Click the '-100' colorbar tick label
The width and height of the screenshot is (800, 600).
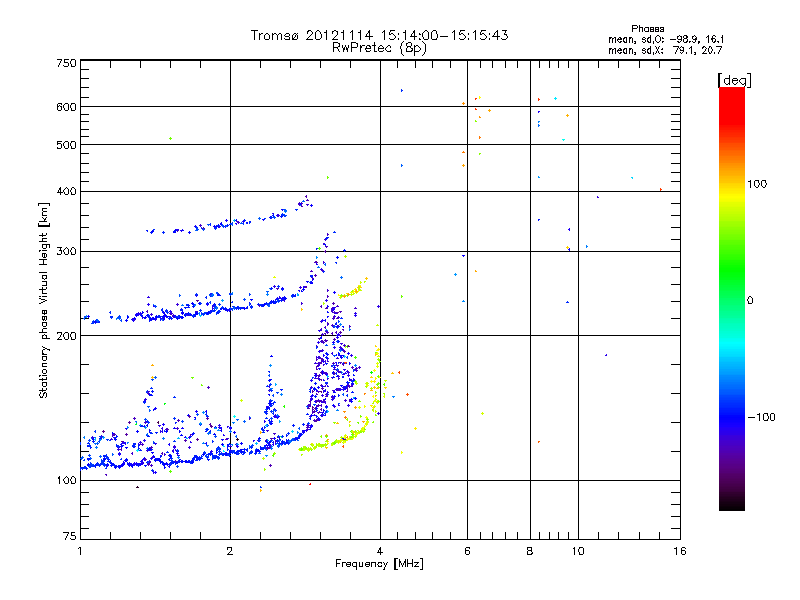[x=761, y=417]
